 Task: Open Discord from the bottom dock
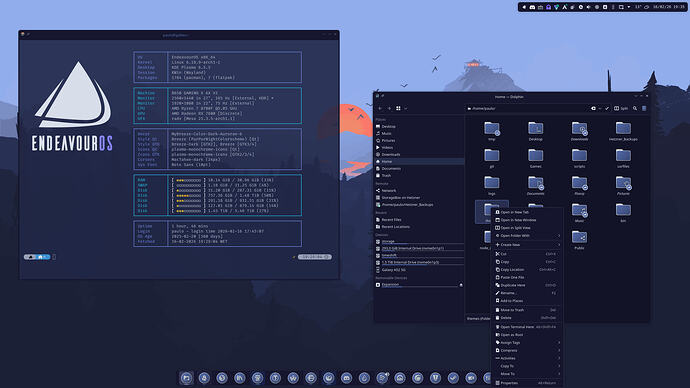coord(346,378)
